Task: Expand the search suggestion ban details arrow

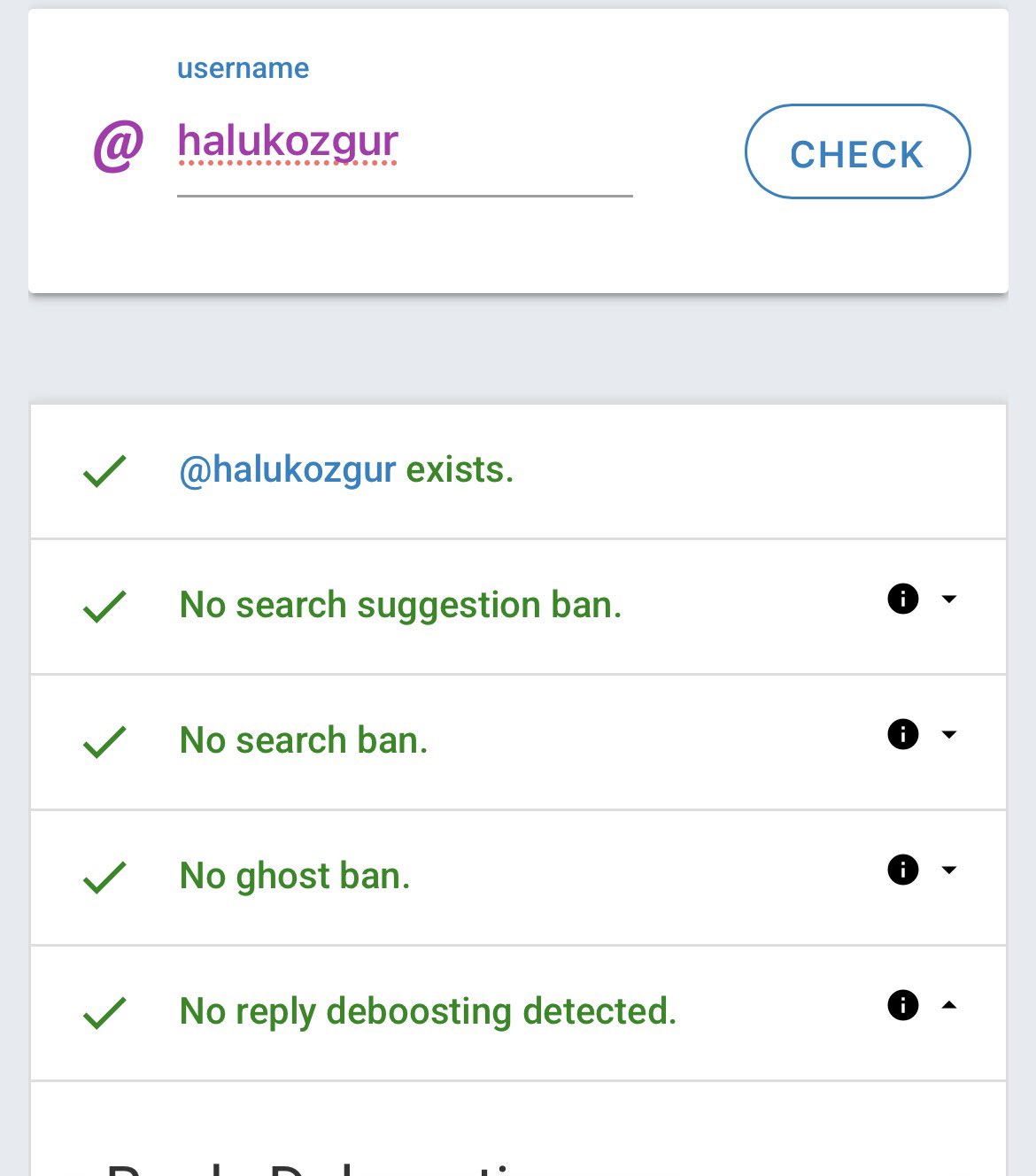Action: (949, 600)
